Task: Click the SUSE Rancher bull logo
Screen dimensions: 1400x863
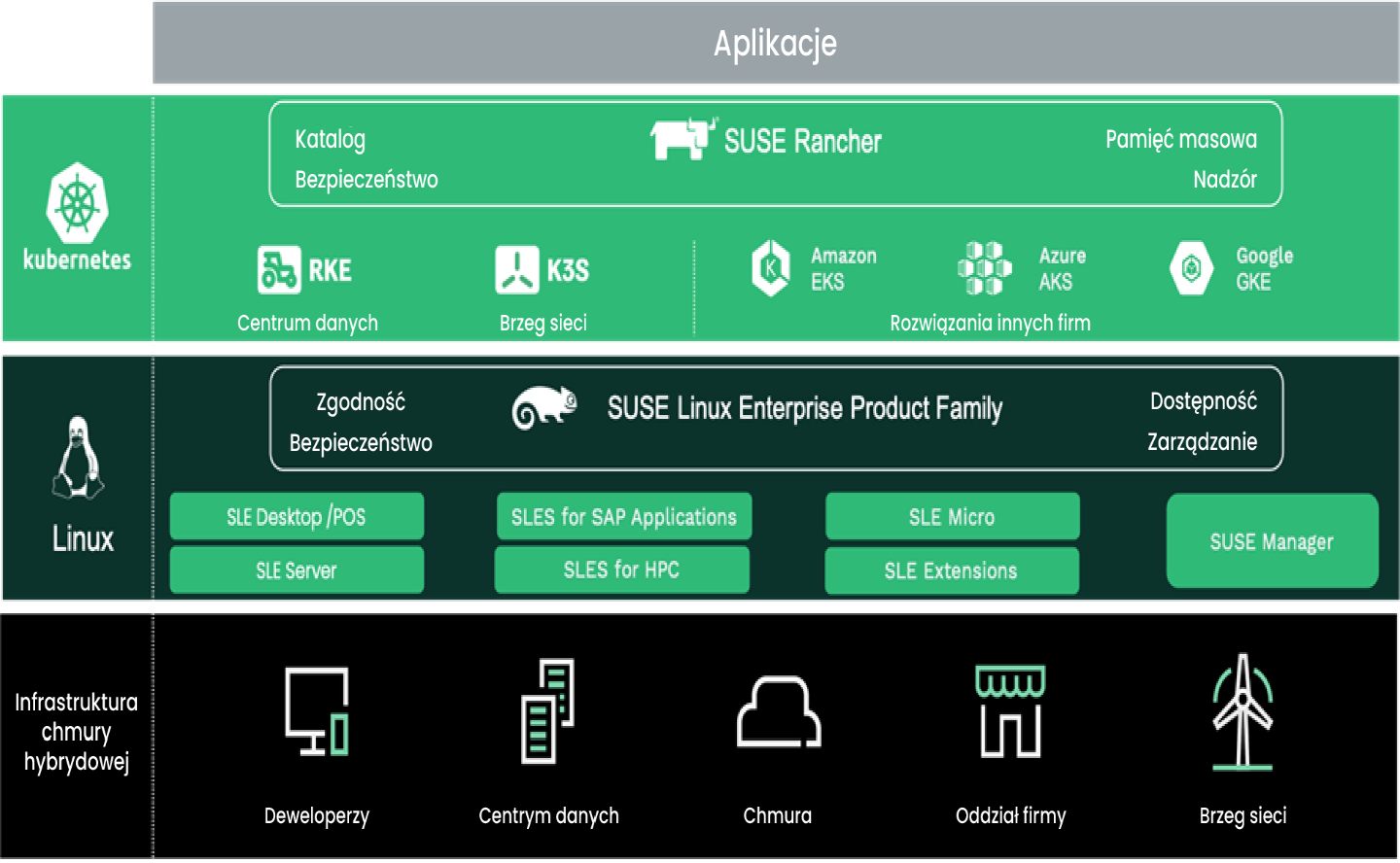Action: [x=679, y=139]
